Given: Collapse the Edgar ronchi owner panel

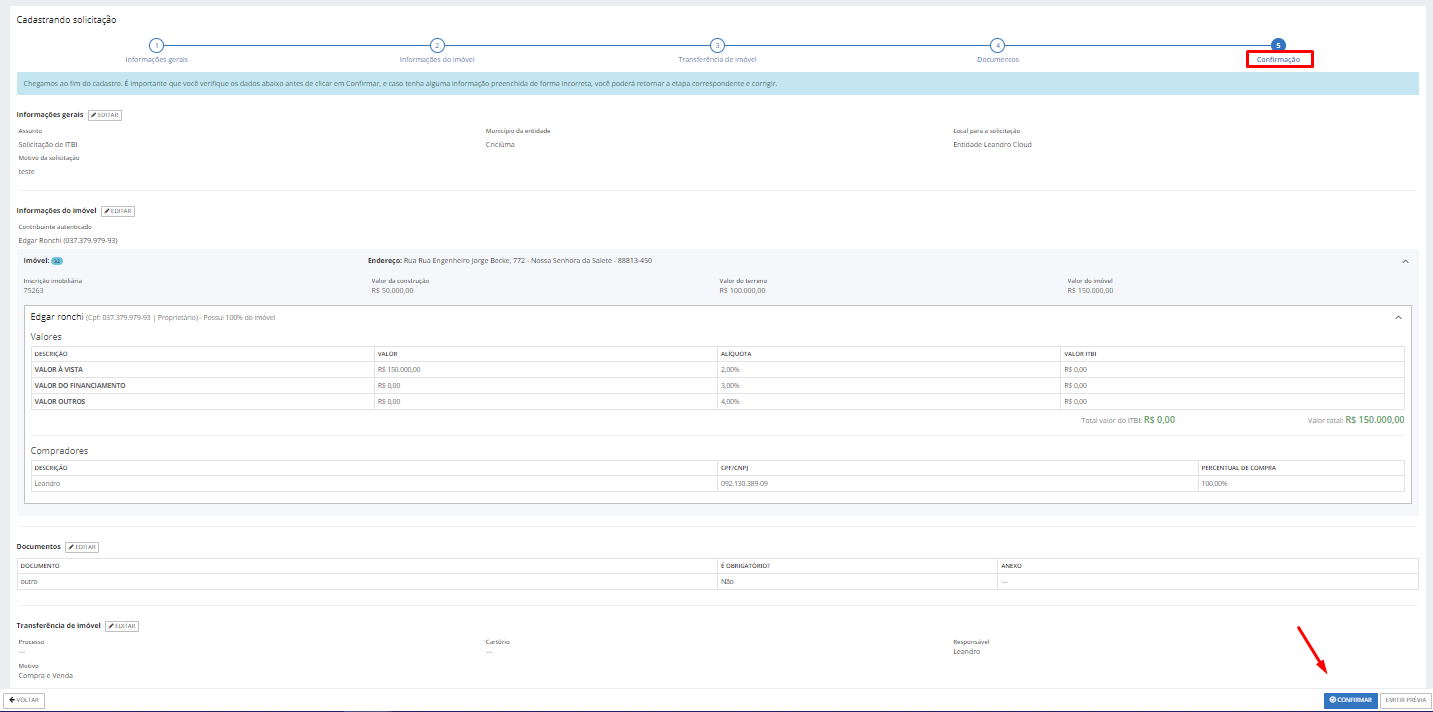Looking at the screenshot, I should 1398,317.
